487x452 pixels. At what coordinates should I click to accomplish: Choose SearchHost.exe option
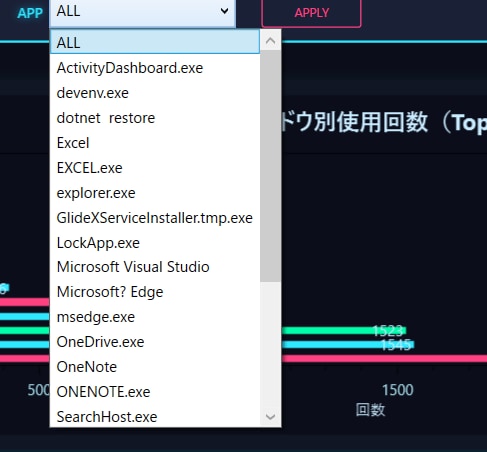tap(155, 416)
